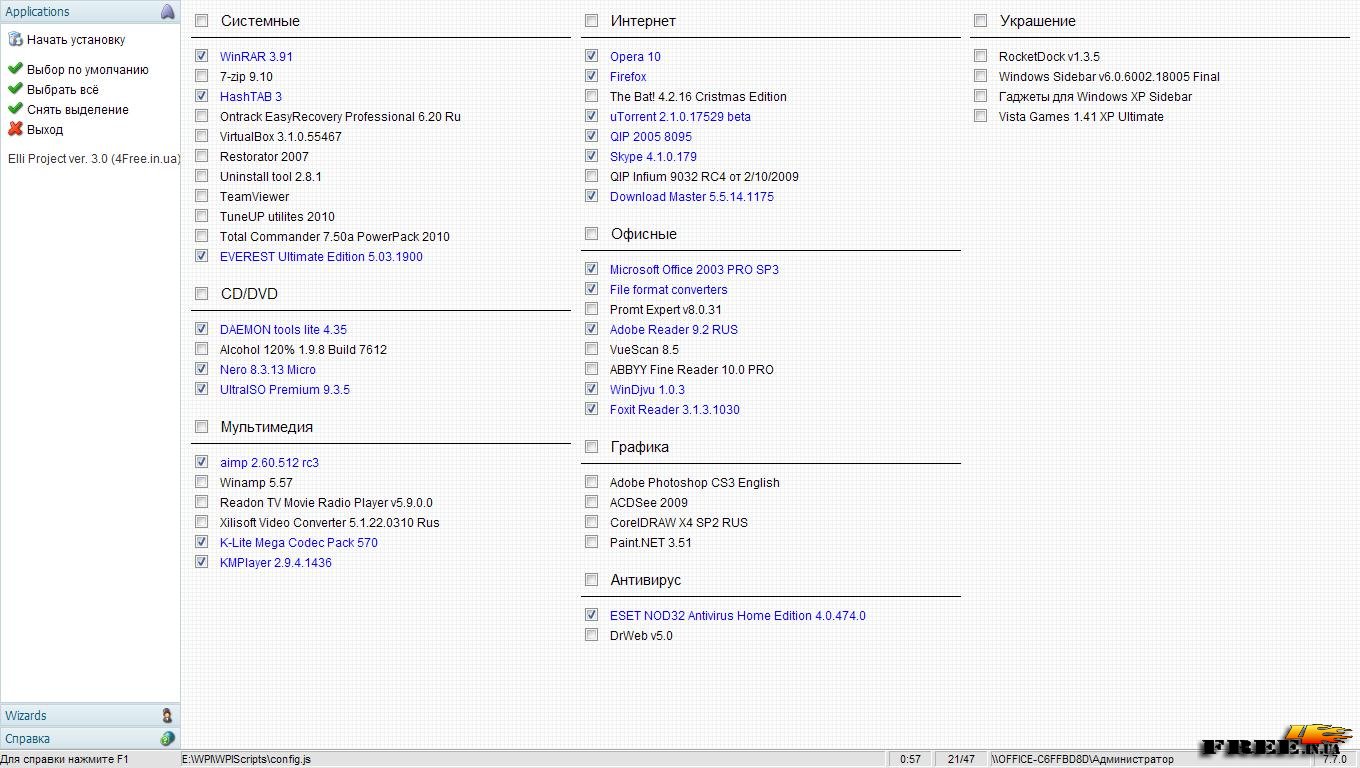This screenshot has height=768, width=1360.
Task: Toggle the CD/DVD category checkbox
Action: (x=202, y=293)
